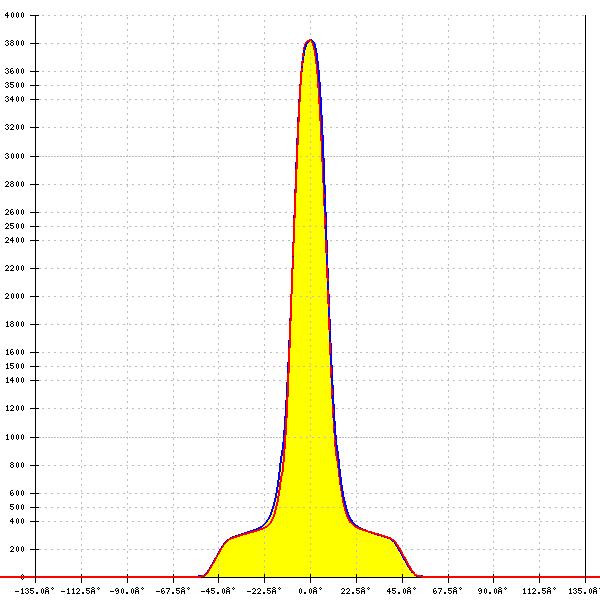This screenshot has height=600, width=600.
Task: Click the "0.0Â°" x-axis label
Action: pos(310,591)
